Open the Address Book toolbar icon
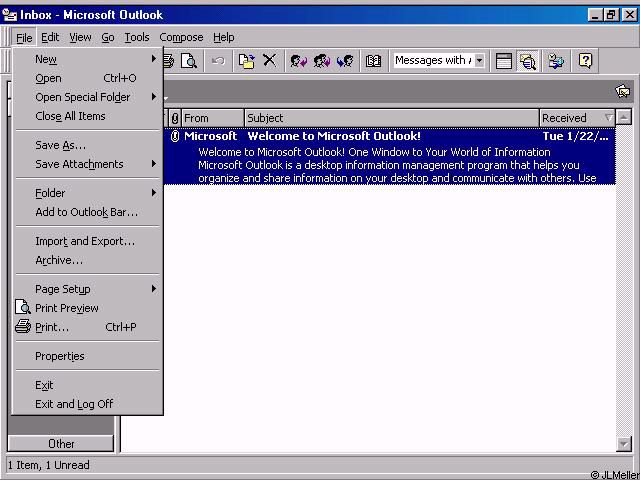 (x=373, y=61)
